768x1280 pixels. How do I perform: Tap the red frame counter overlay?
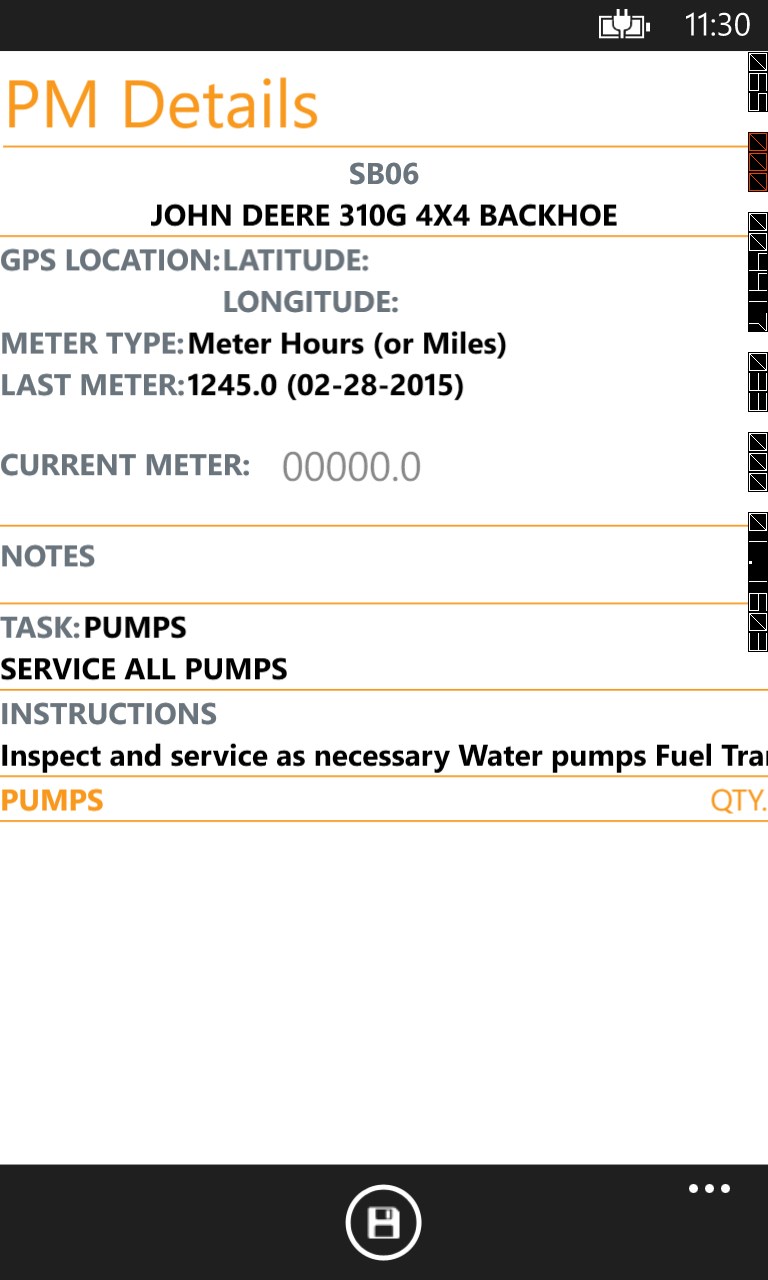click(x=757, y=162)
